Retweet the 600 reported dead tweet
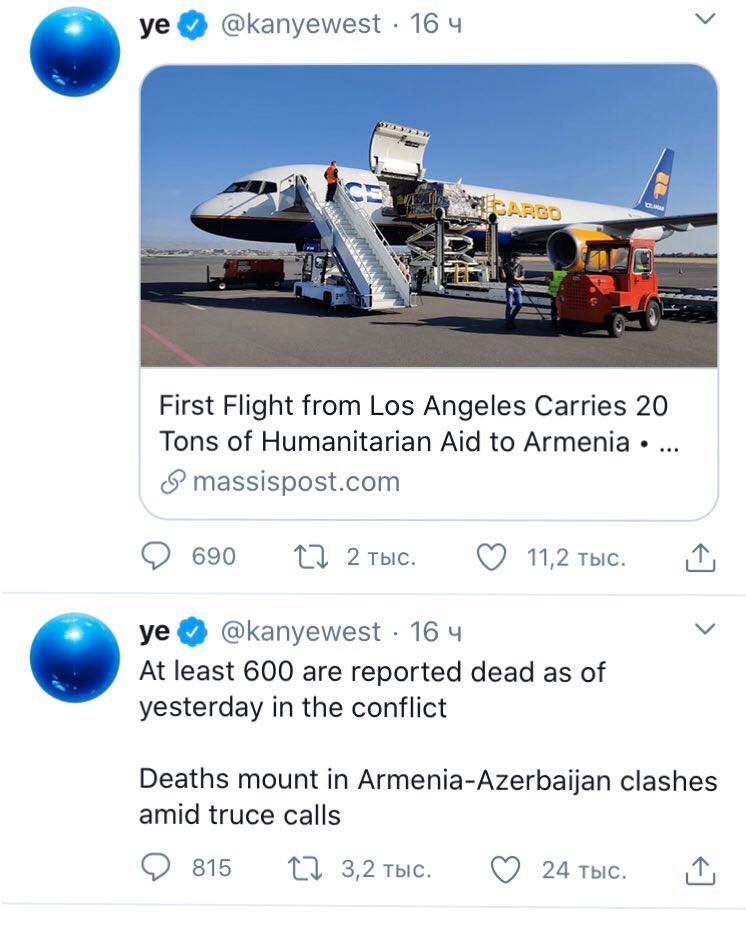 302,868
